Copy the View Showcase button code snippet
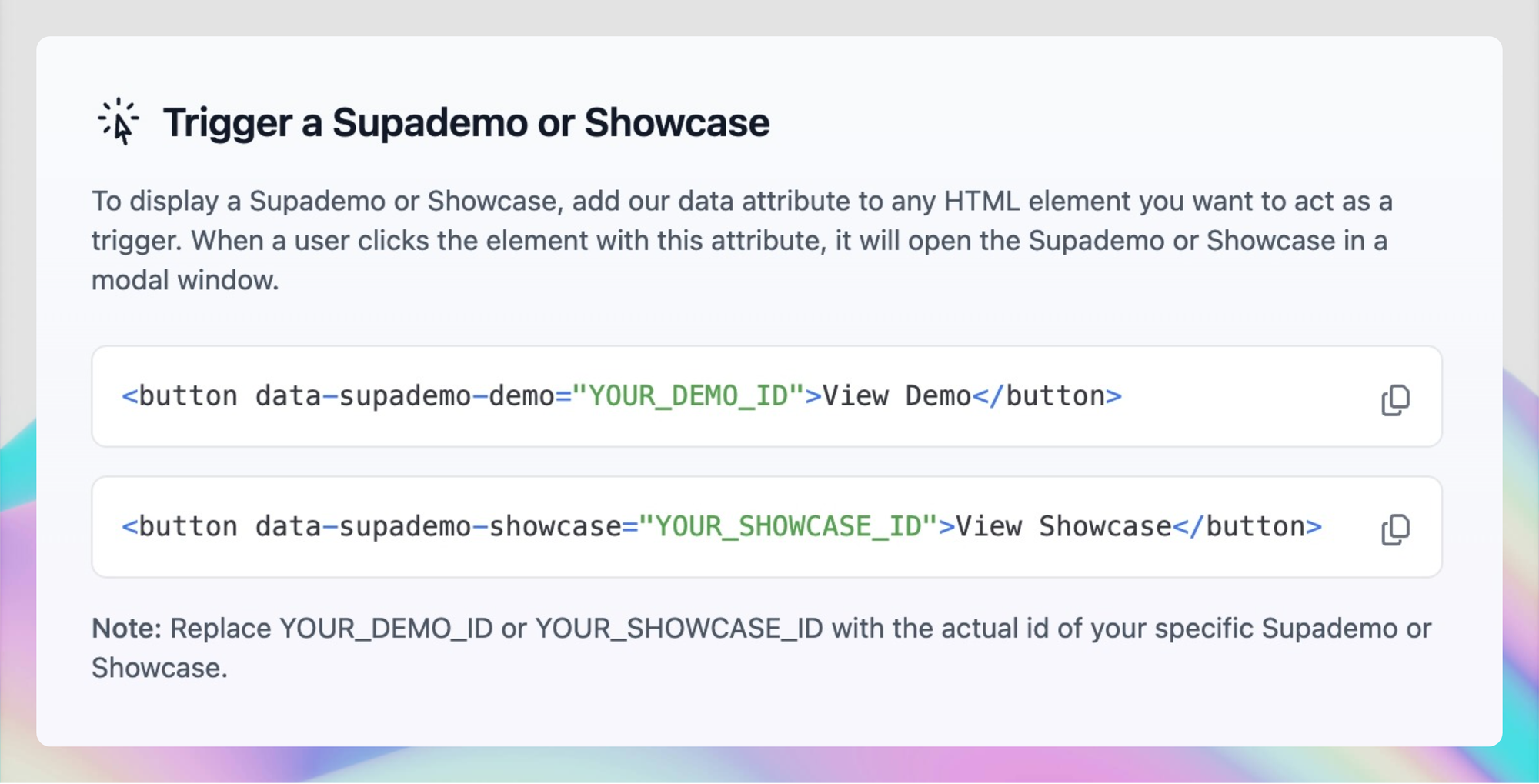Image resolution: width=1539 pixels, height=784 pixels. (x=1395, y=529)
